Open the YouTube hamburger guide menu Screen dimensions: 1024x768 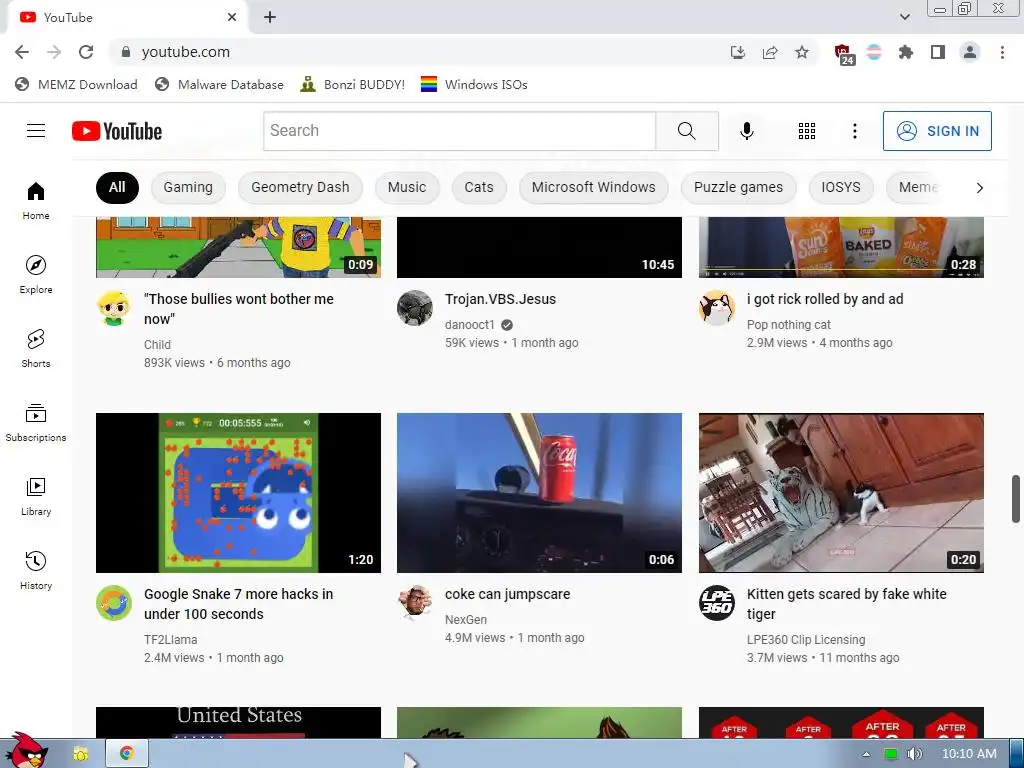(x=36, y=131)
